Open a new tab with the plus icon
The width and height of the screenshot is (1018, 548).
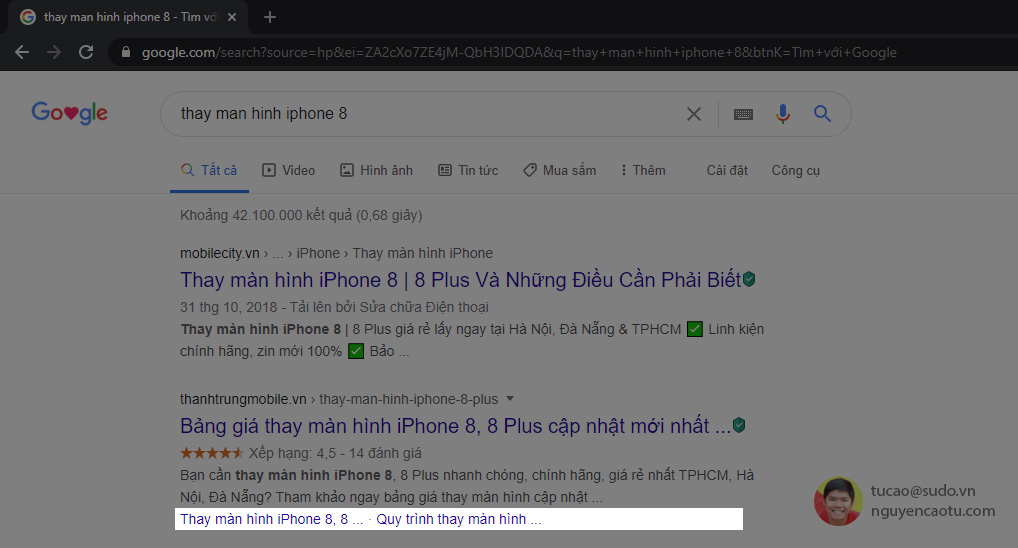point(270,18)
